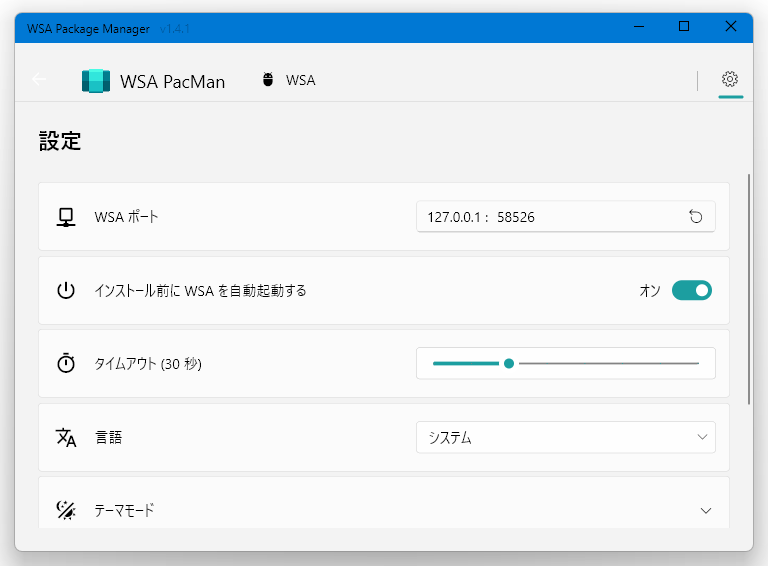Maximize the WSA Package Manager window
The width and height of the screenshot is (768, 566).
tap(684, 26)
